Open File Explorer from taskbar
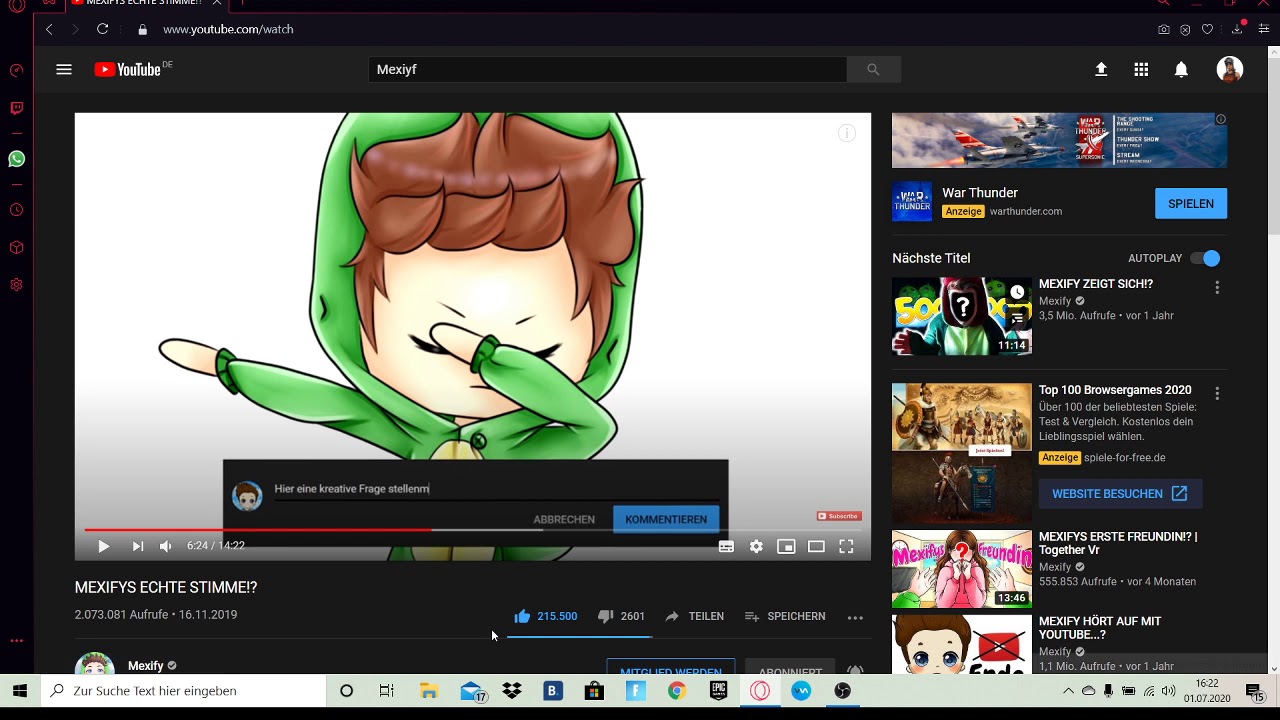 click(x=429, y=691)
